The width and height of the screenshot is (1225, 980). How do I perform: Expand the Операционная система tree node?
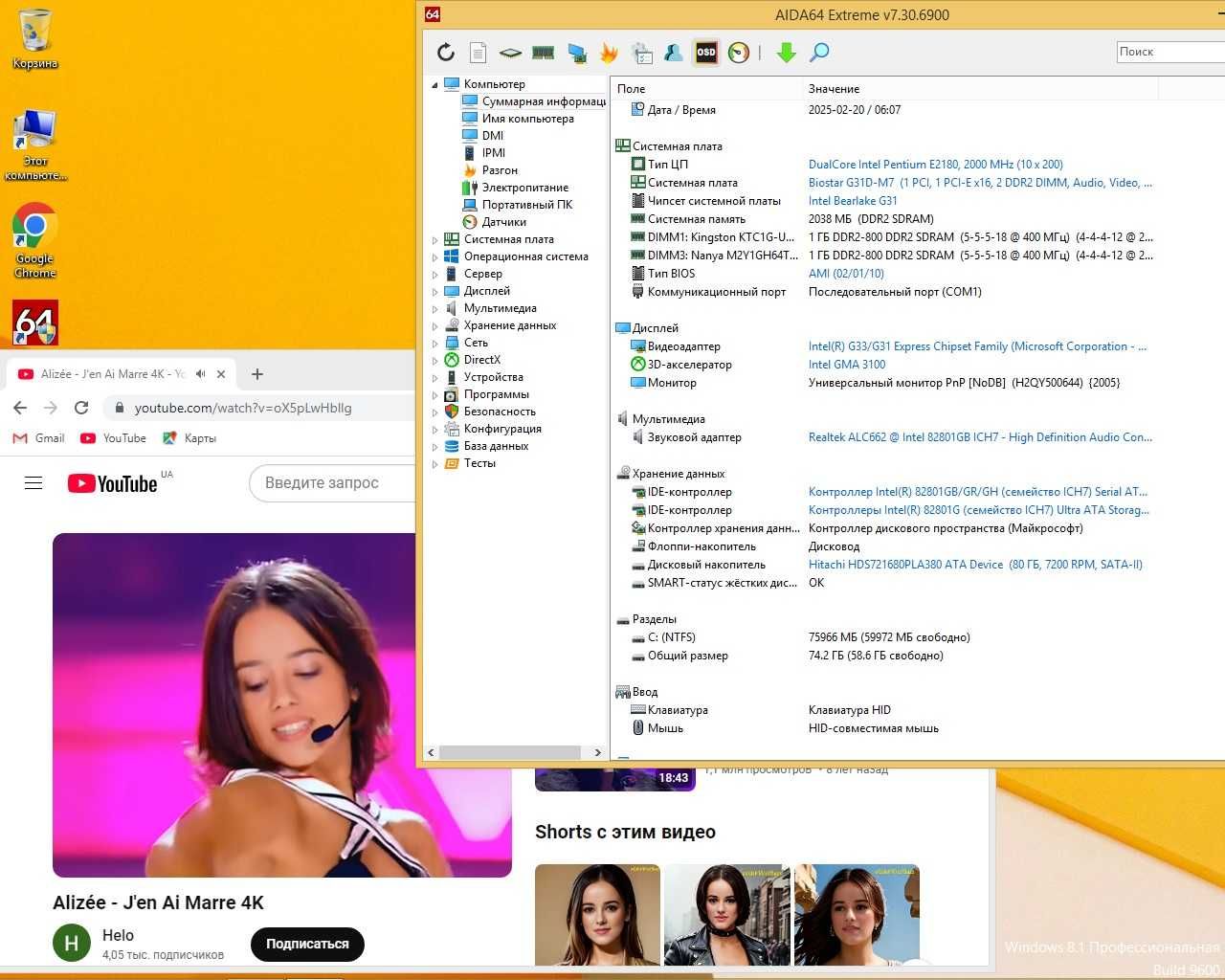coord(434,257)
